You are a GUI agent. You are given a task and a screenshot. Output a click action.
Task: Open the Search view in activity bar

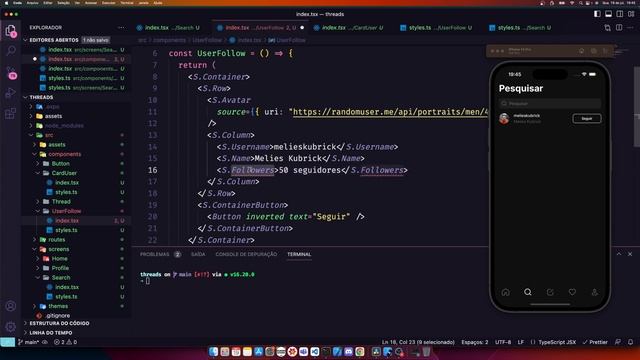11,51
